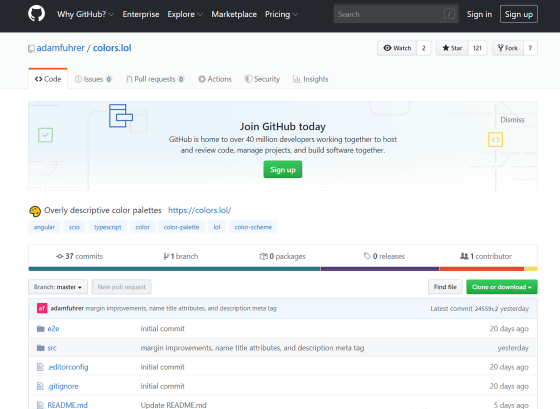Open the src folder link

tap(52, 348)
